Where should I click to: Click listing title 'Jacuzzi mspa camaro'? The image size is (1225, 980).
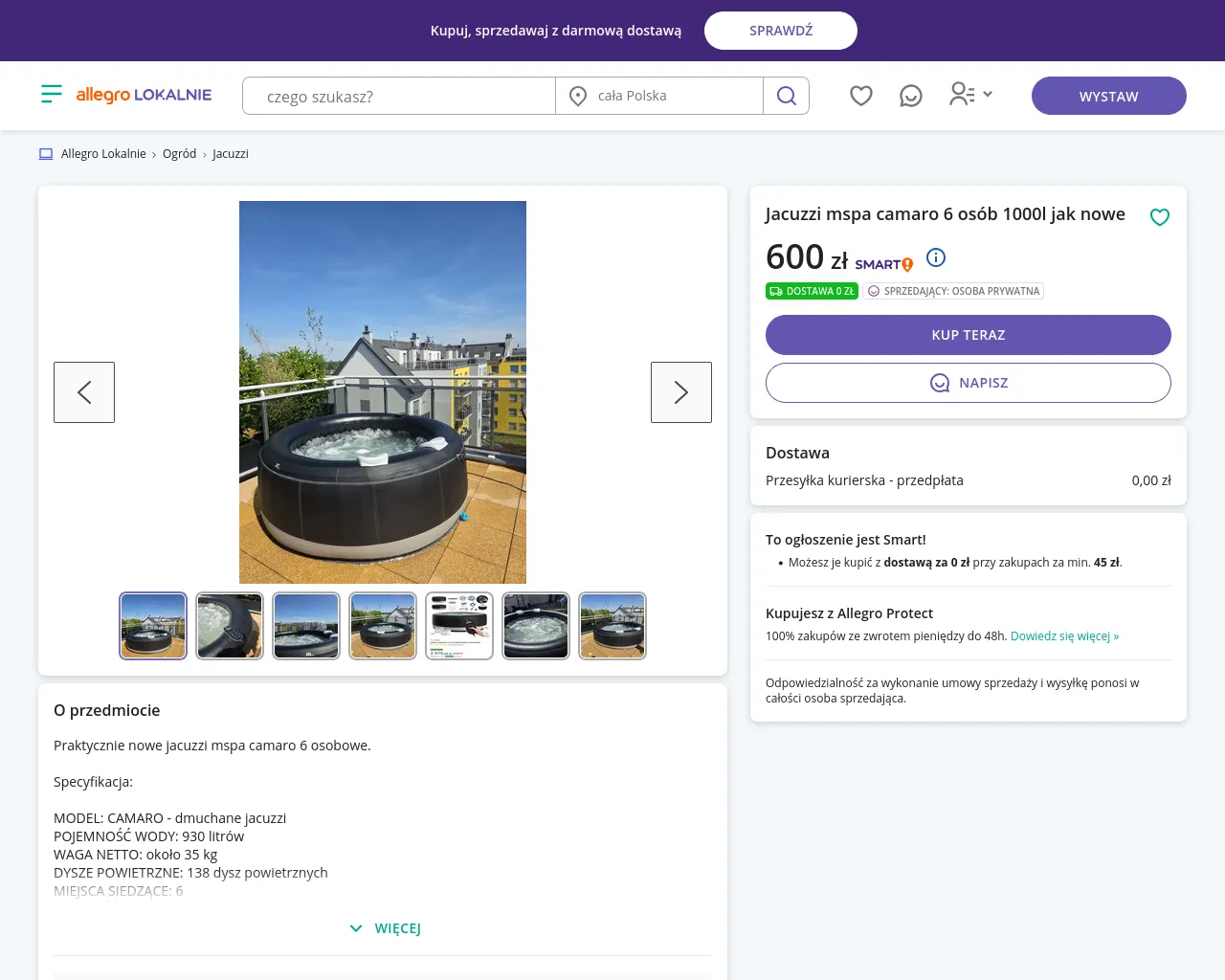coord(946,214)
